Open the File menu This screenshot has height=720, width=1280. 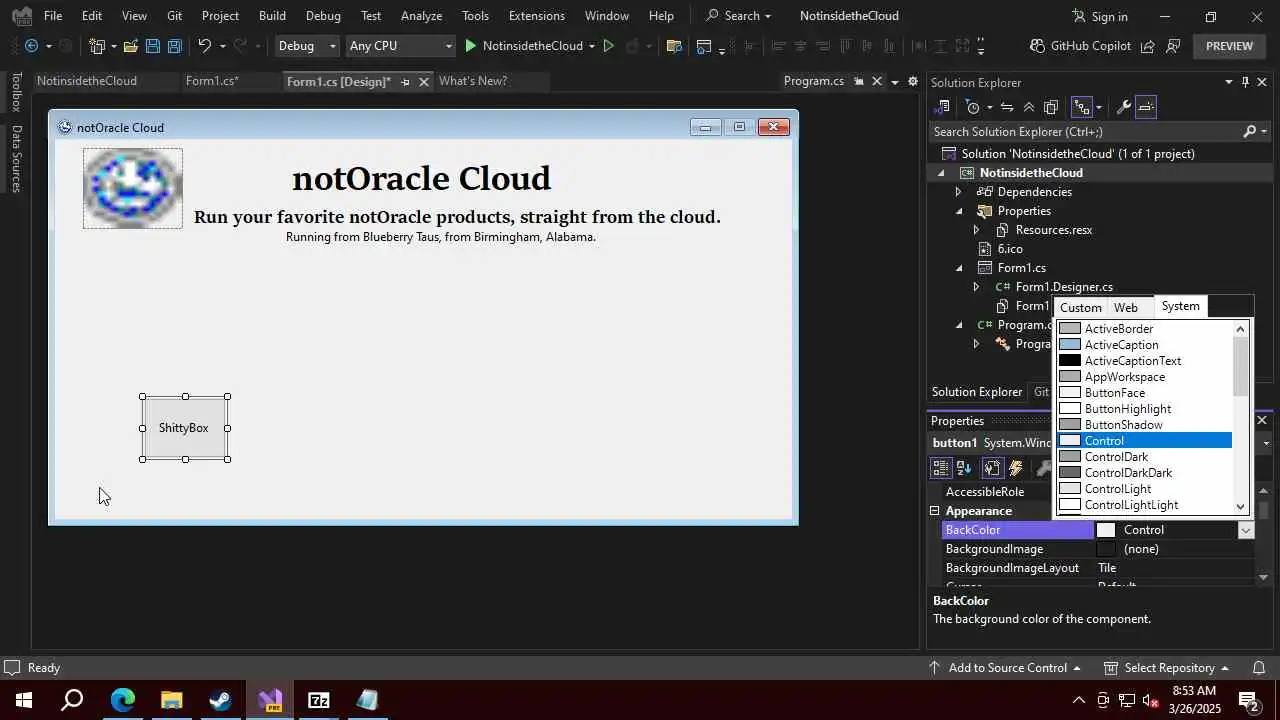point(53,16)
